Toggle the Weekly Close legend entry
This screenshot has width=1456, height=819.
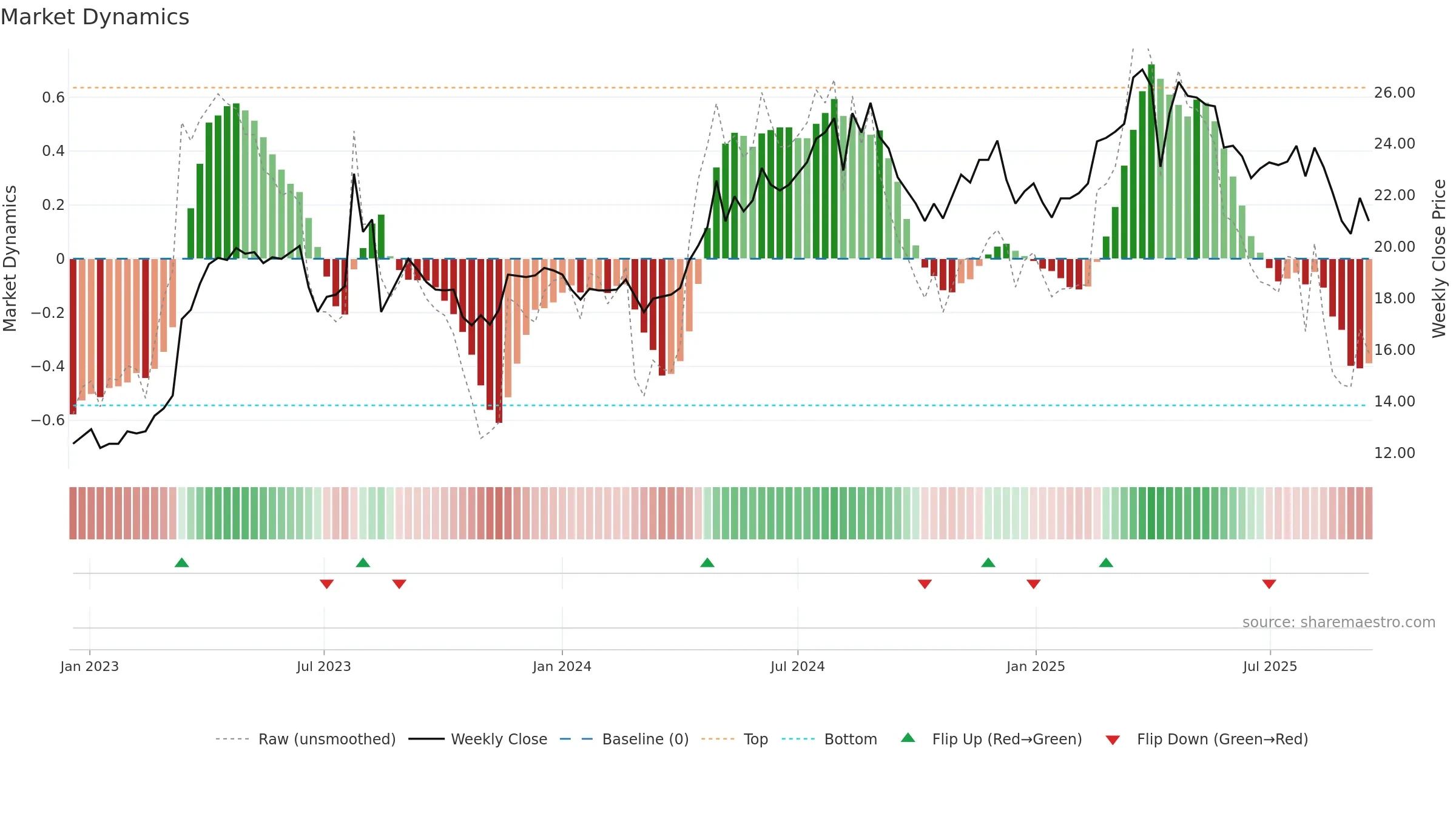(x=477, y=739)
